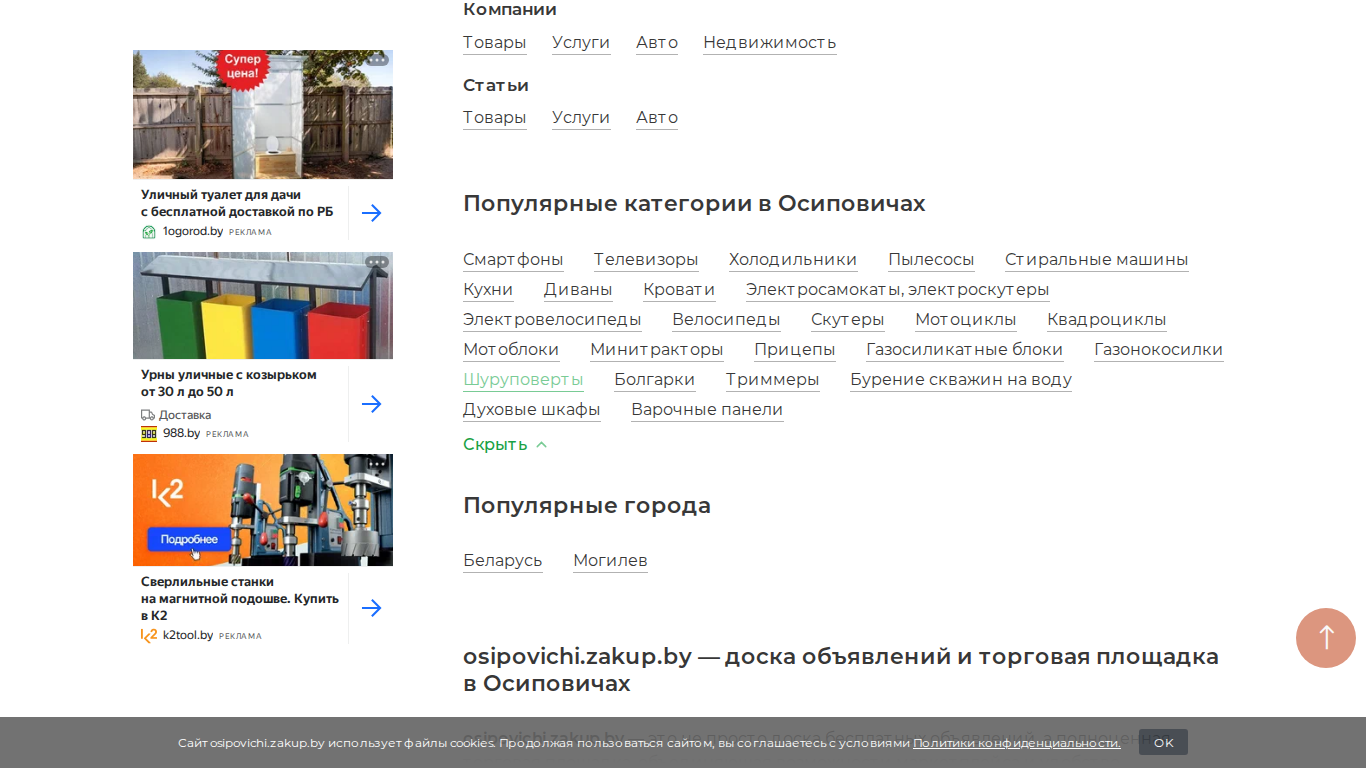Open the Диваны category
This screenshot has height=768, width=1366.
(x=578, y=289)
